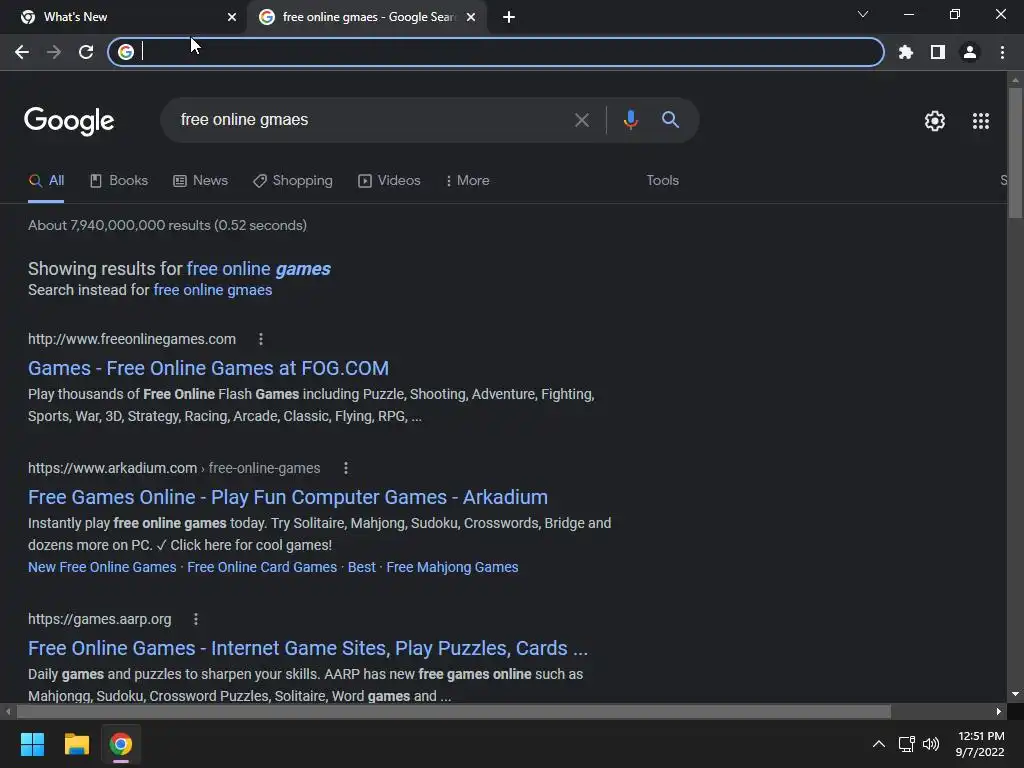Expand the More search filters menu
This screenshot has width=1024, height=768.
pos(467,181)
